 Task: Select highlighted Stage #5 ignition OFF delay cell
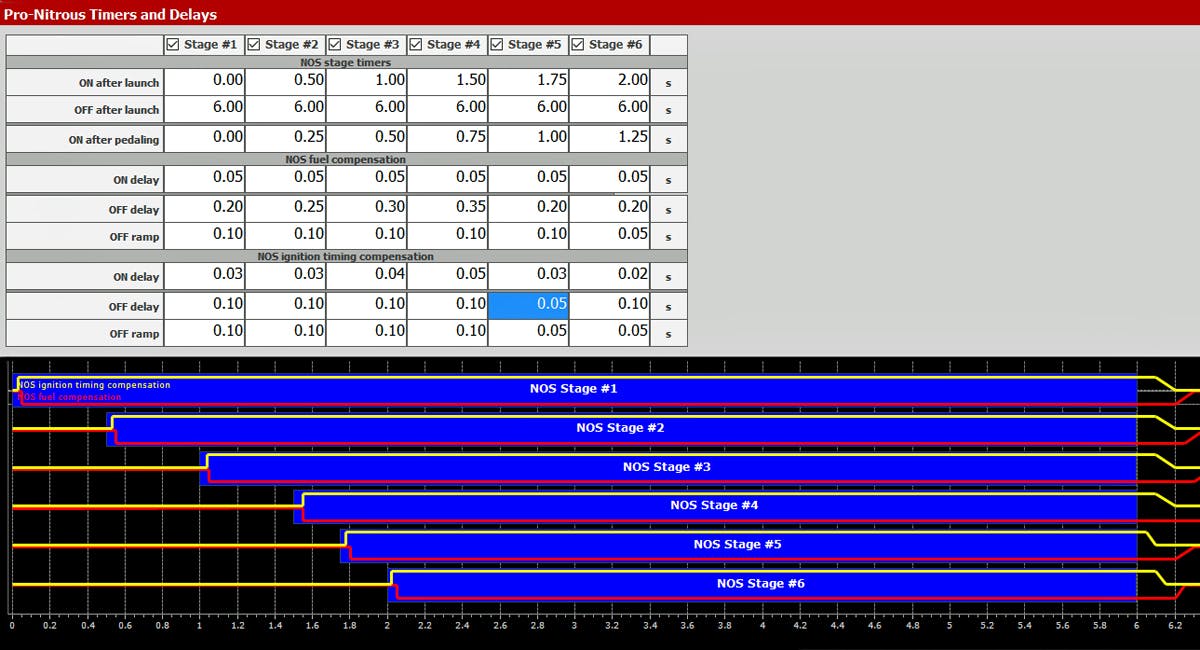tap(528, 305)
